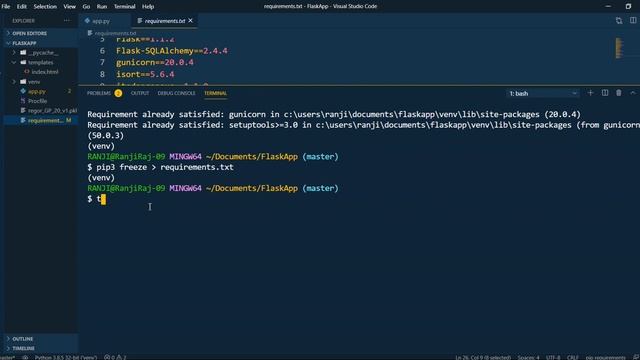Minimize the VS Code window
This screenshot has height=360, width=640.
pos(608,7)
